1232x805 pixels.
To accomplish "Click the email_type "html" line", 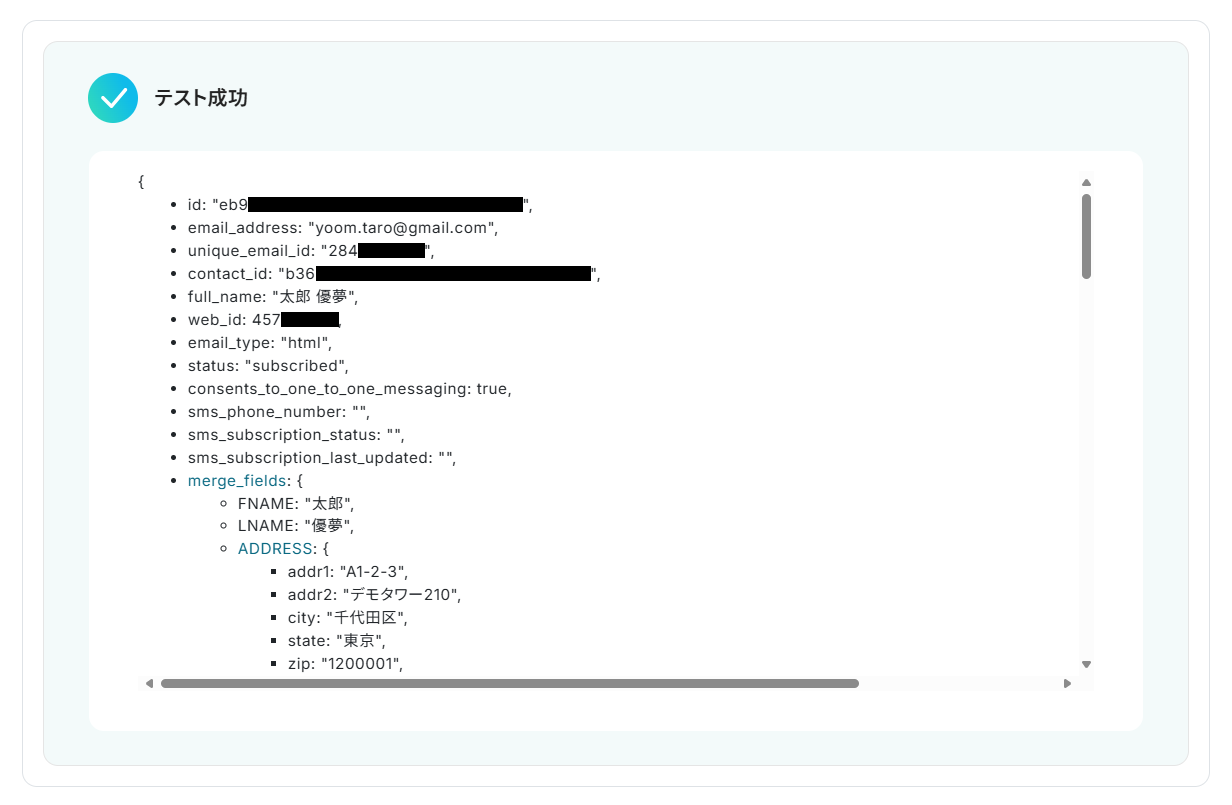I will click(260, 343).
